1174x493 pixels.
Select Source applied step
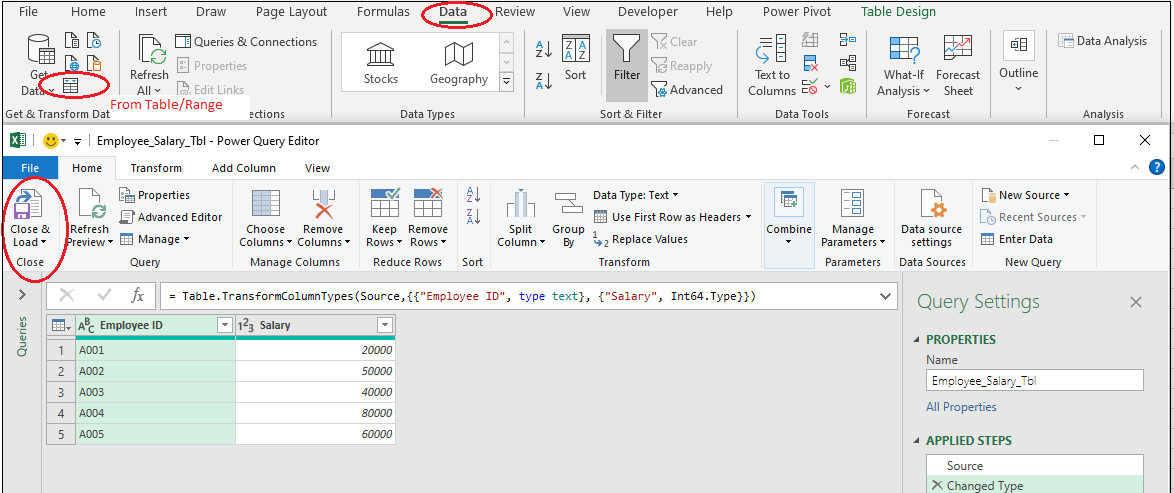point(1035,465)
